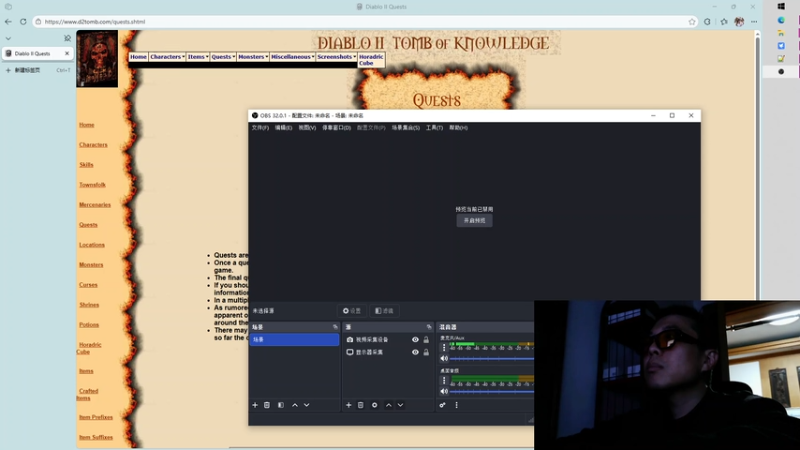
Task: Open File Explorer from the side taskbar
Action: coord(781,33)
